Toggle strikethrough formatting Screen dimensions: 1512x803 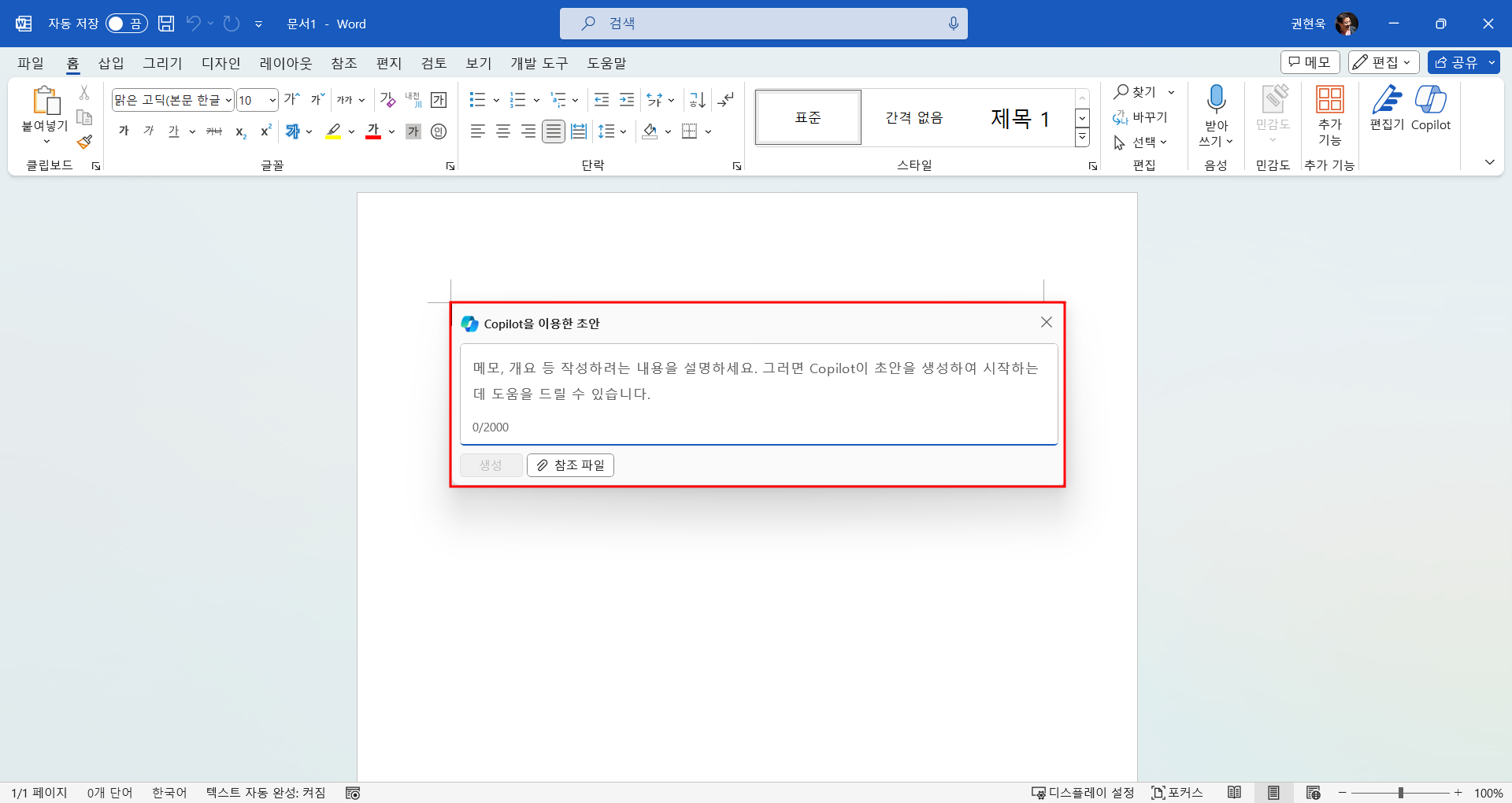pyautogui.click(x=214, y=131)
